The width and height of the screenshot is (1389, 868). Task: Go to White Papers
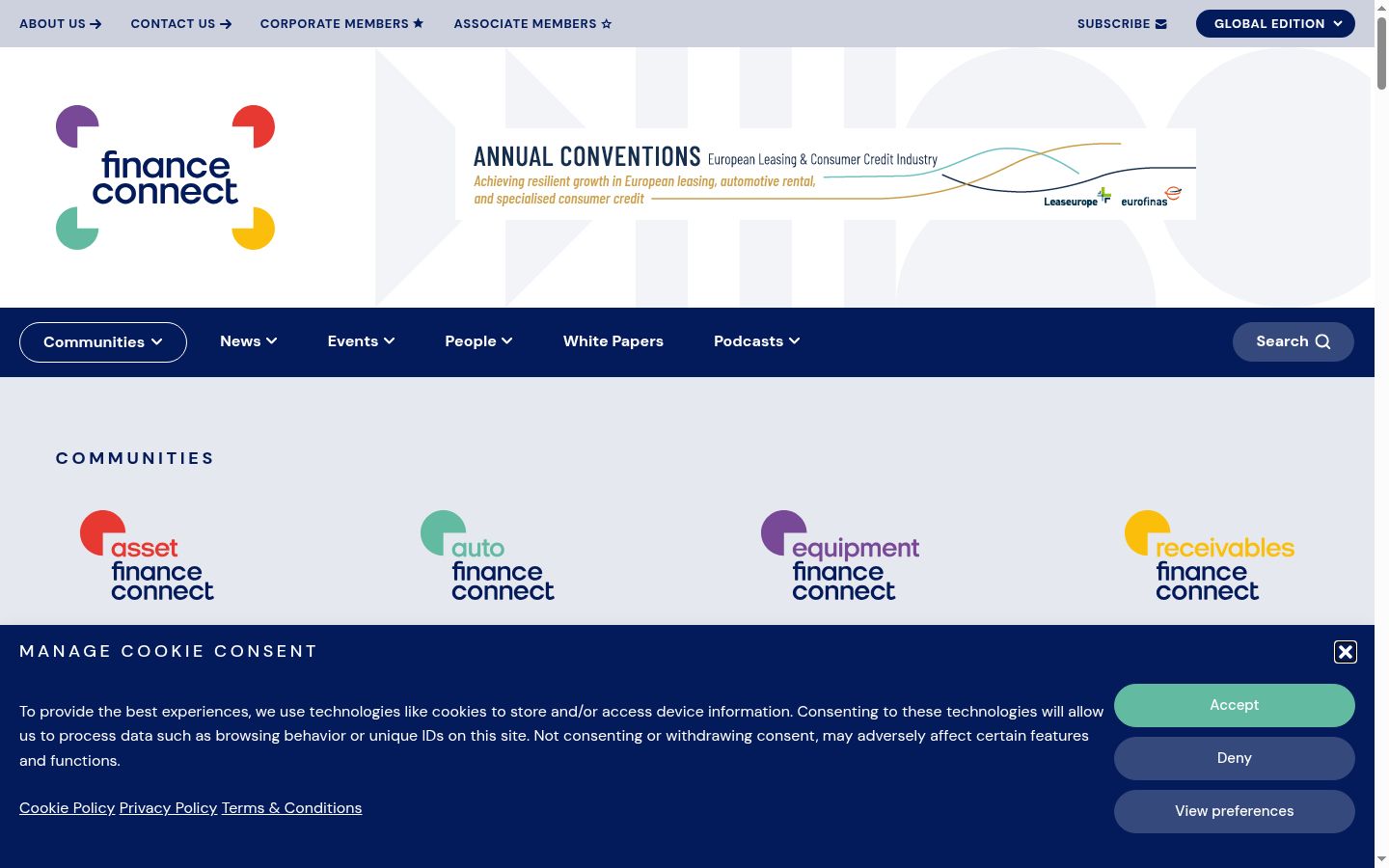point(613,341)
